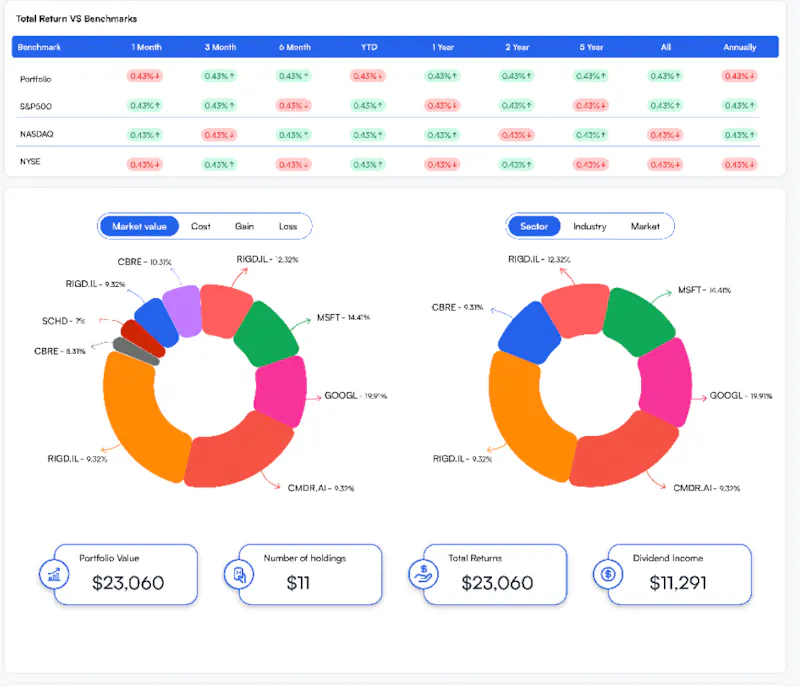Switch to the Industry tab
Image resolution: width=800 pixels, height=687 pixels.
pos(590,226)
